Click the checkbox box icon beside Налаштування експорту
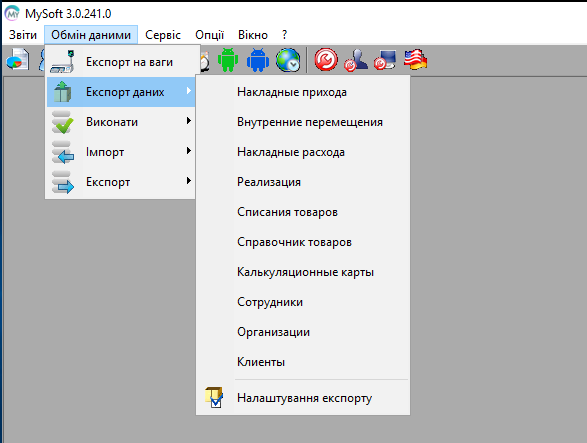Image resolution: width=587 pixels, height=443 pixels. coord(214,397)
